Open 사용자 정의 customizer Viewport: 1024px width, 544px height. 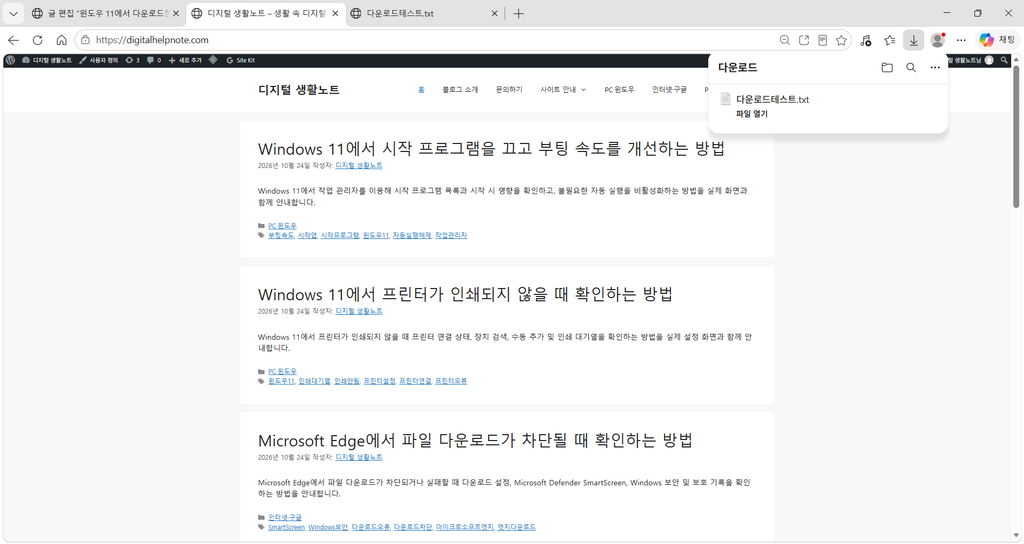99,60
